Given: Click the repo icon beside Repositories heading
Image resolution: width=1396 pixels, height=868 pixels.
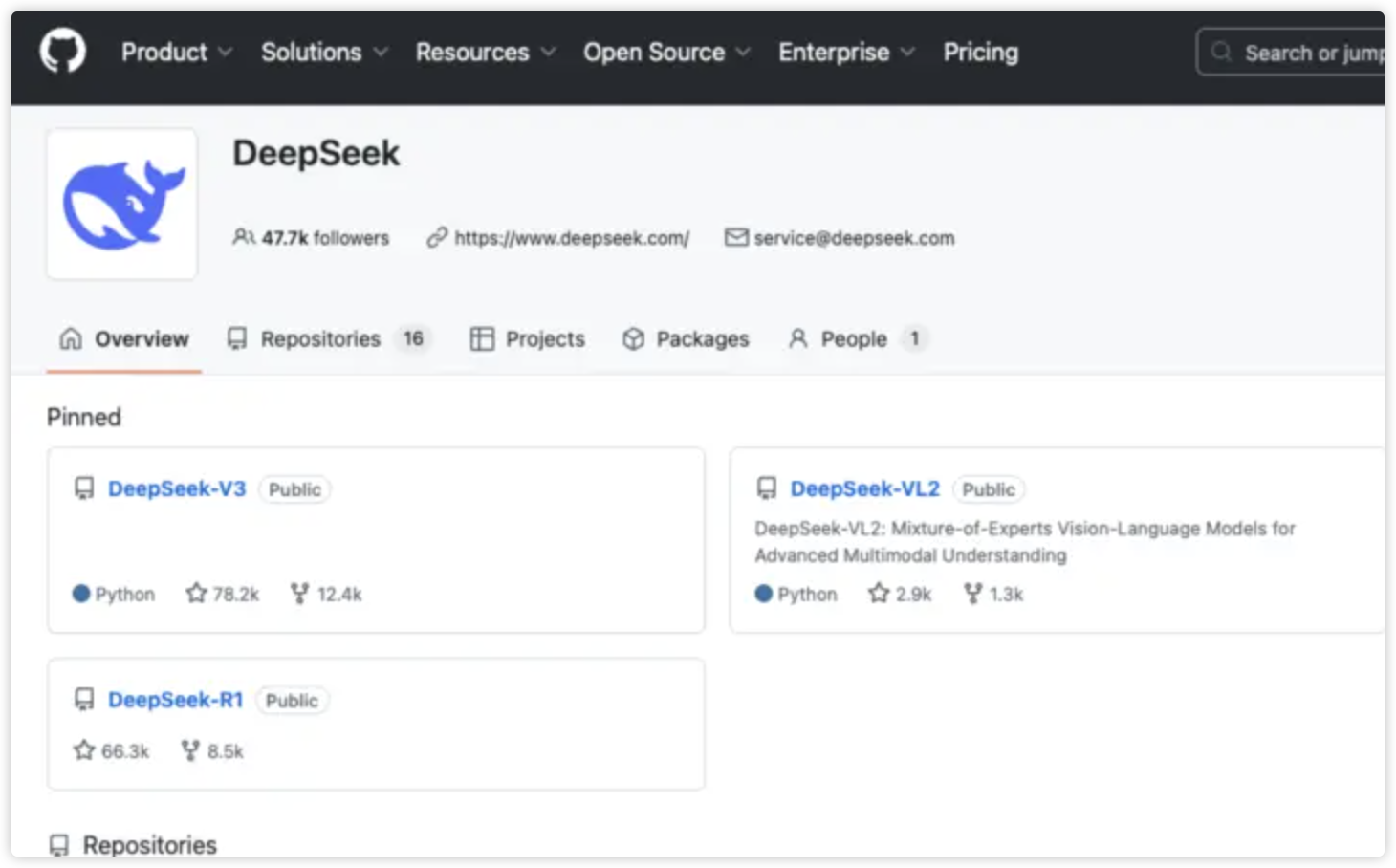Looking at the screenshot, I should pyautogui.click(x=59, y=845).
